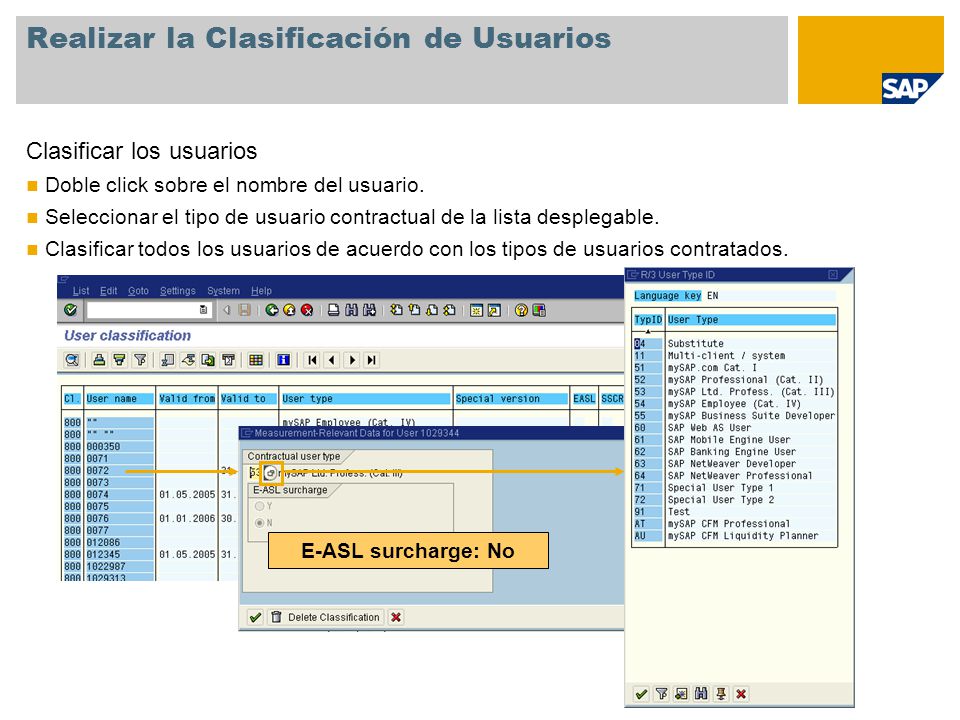This screenshot has height=720, width=960.
Task: Open the Settings menu
Action: (x=178, y=291)
